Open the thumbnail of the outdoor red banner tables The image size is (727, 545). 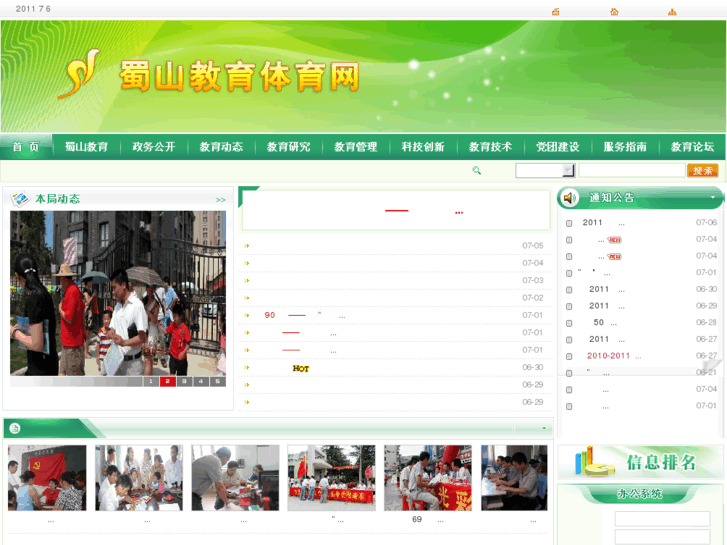(331, 478)
